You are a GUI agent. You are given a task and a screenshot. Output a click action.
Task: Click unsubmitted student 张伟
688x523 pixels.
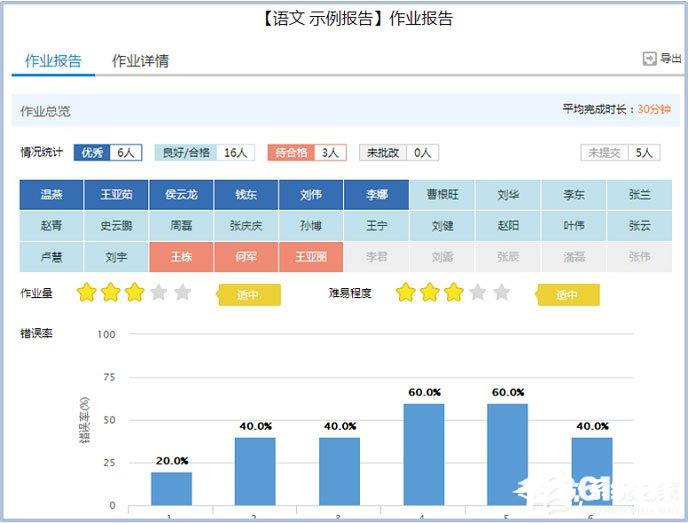point(640,257)
